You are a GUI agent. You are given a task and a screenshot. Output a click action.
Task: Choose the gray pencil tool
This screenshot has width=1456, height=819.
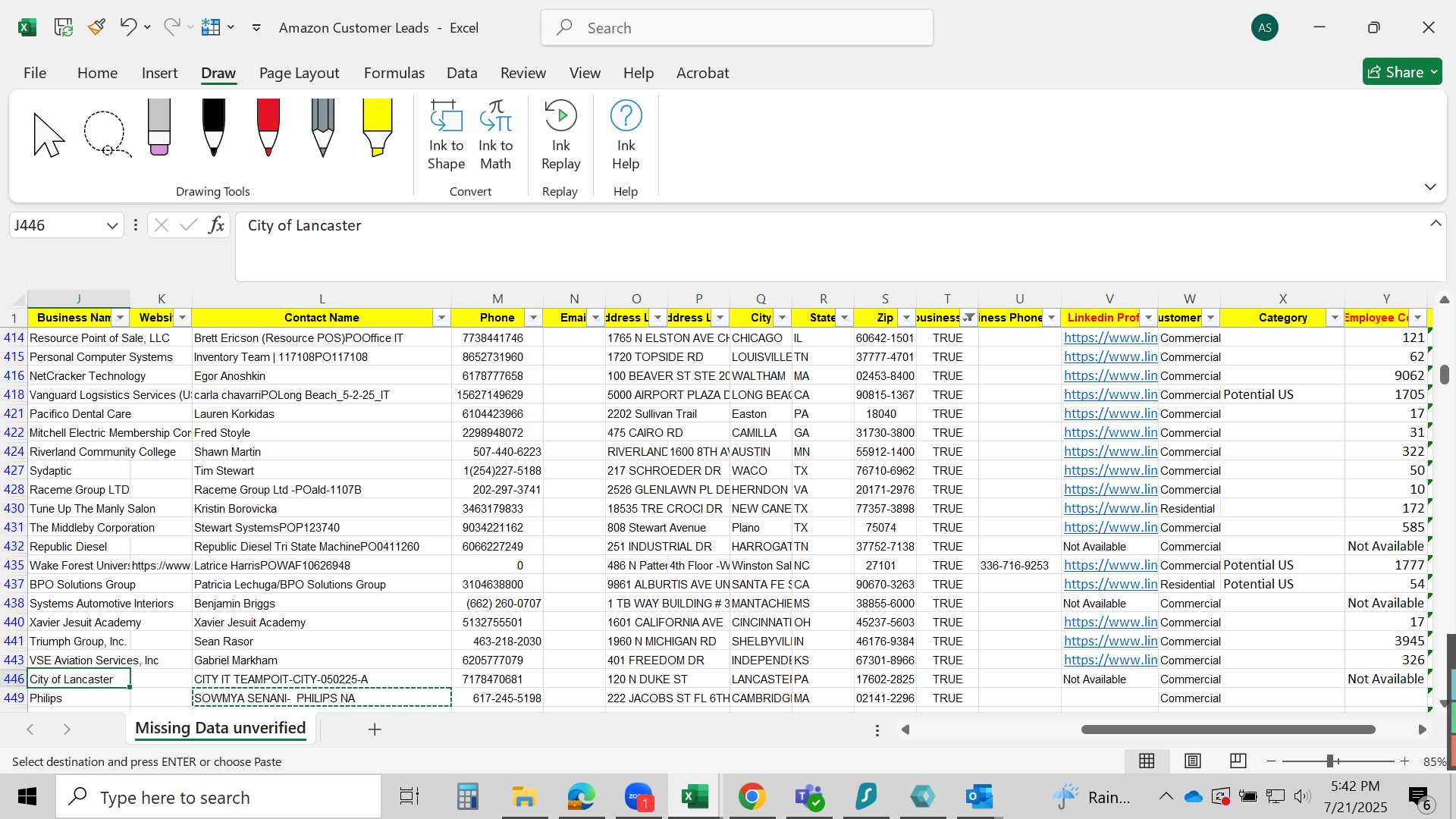(323, 129)
